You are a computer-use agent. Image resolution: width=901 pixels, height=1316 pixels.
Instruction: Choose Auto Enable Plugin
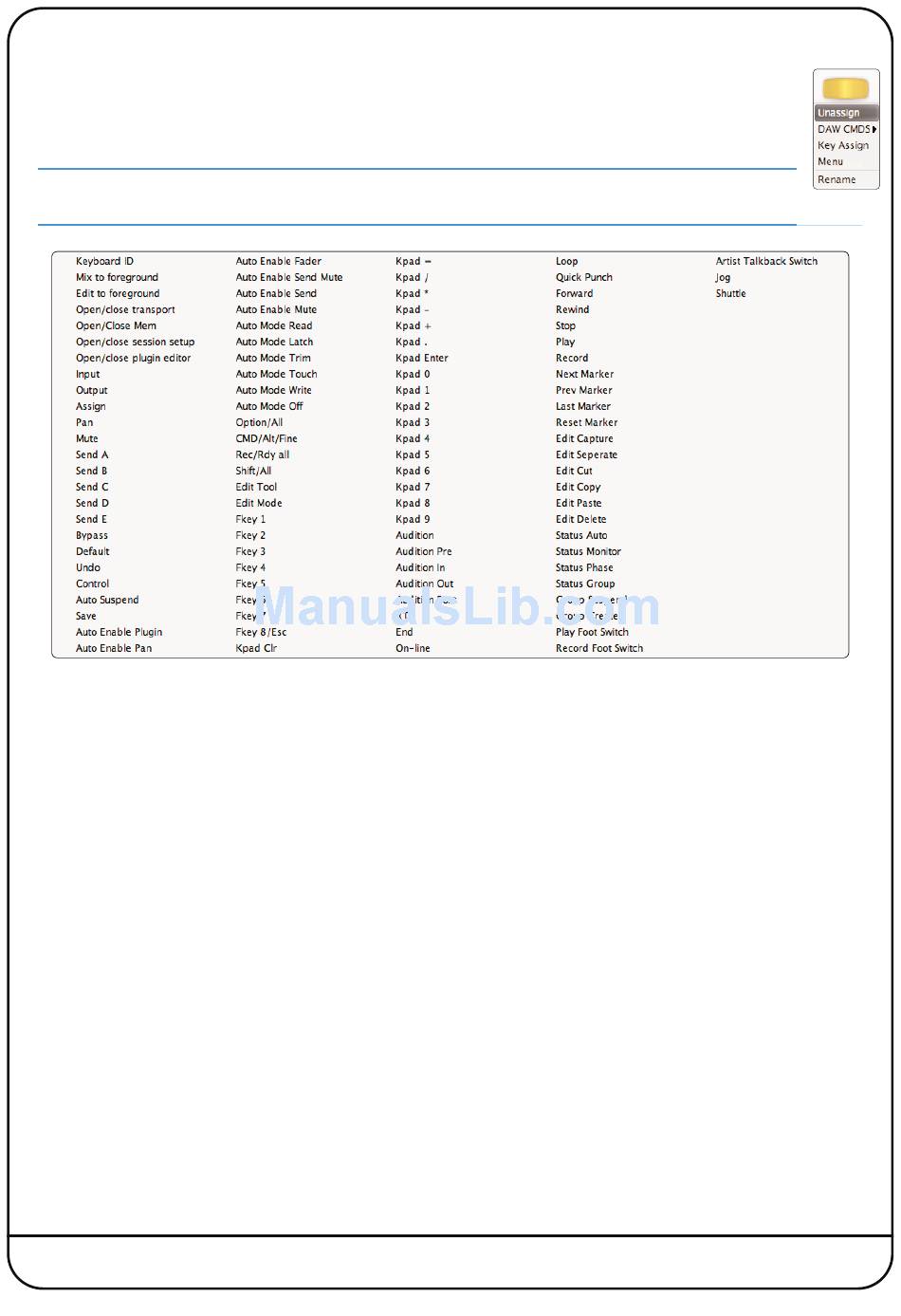[x=119, y=632]
